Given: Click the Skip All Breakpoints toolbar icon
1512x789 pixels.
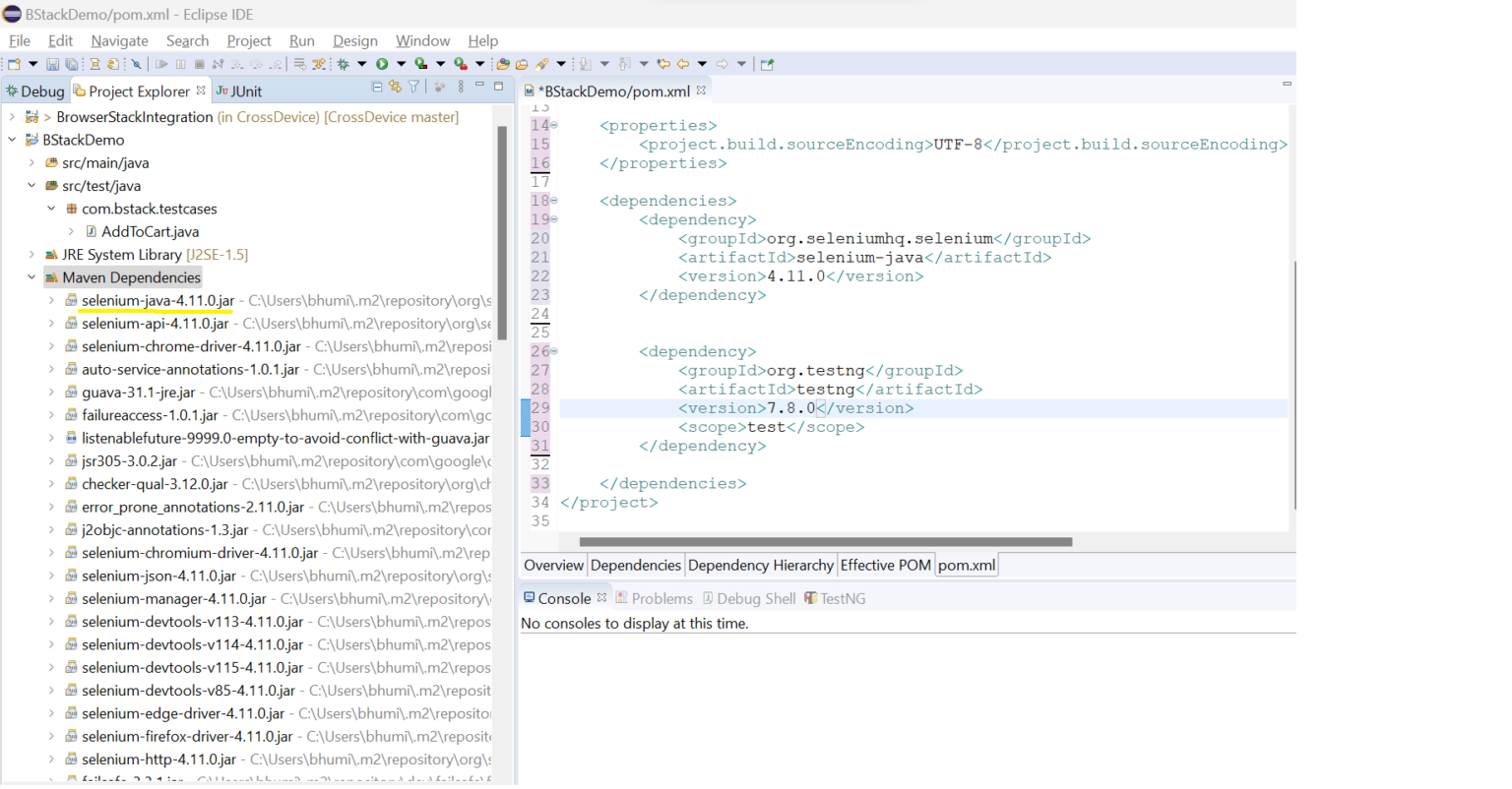Looking at the screenshot, I should 137,63.
